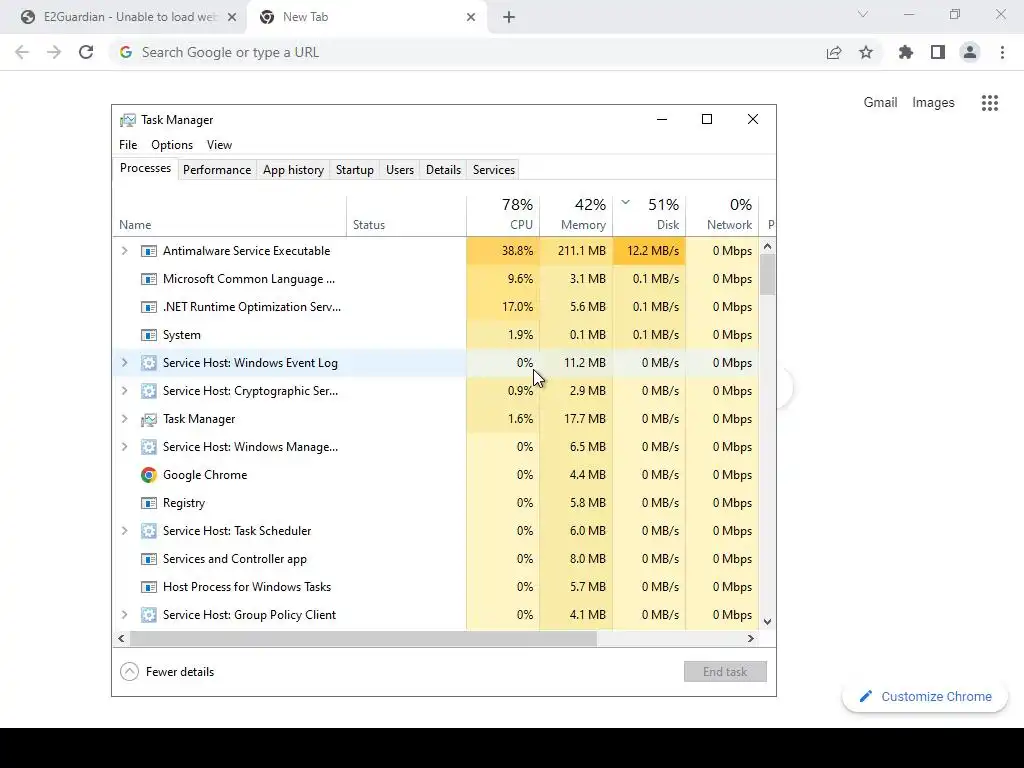Open the File menu
This screenshot has height=768, width=1024.
point(128,145)
